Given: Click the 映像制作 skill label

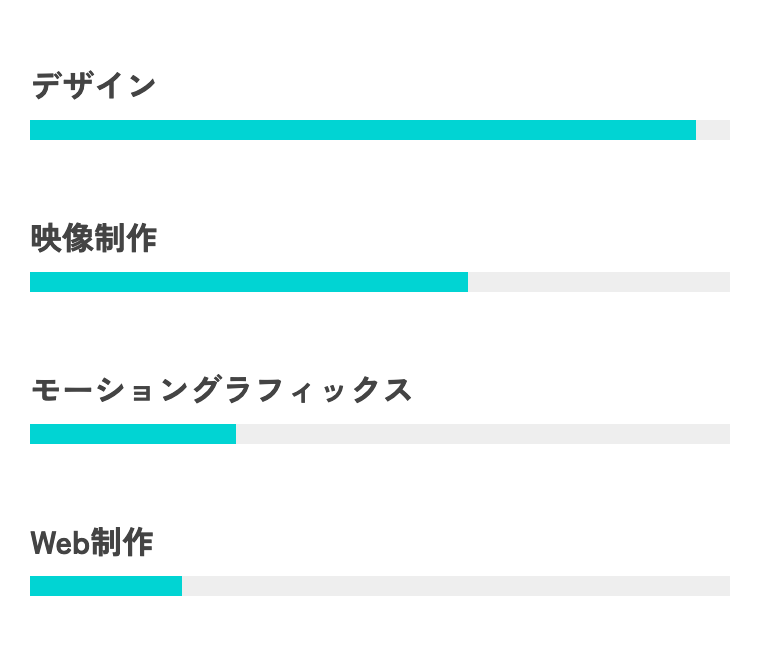Looking at the screenshot, I should [x=93, y=239].
